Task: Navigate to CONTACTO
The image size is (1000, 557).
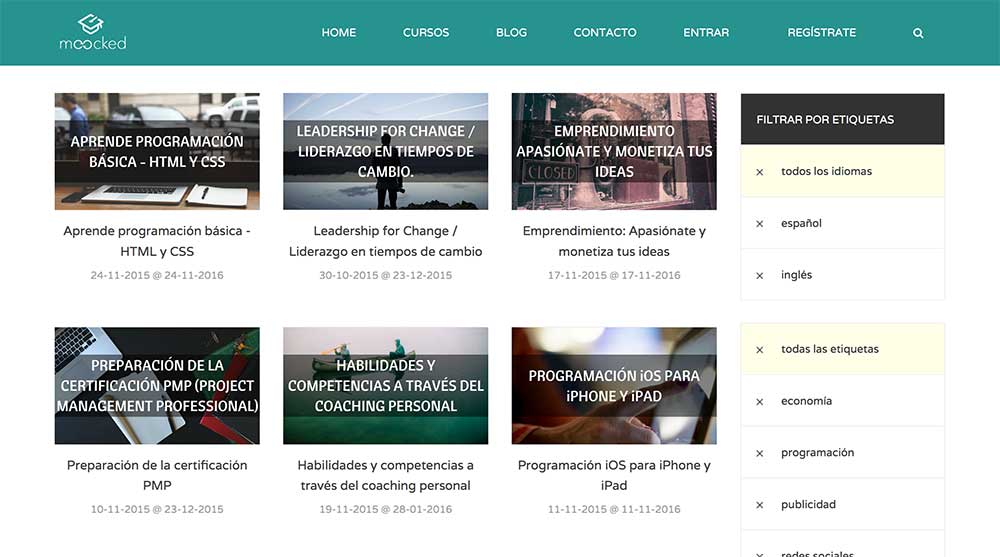Action: coord(605,33)
